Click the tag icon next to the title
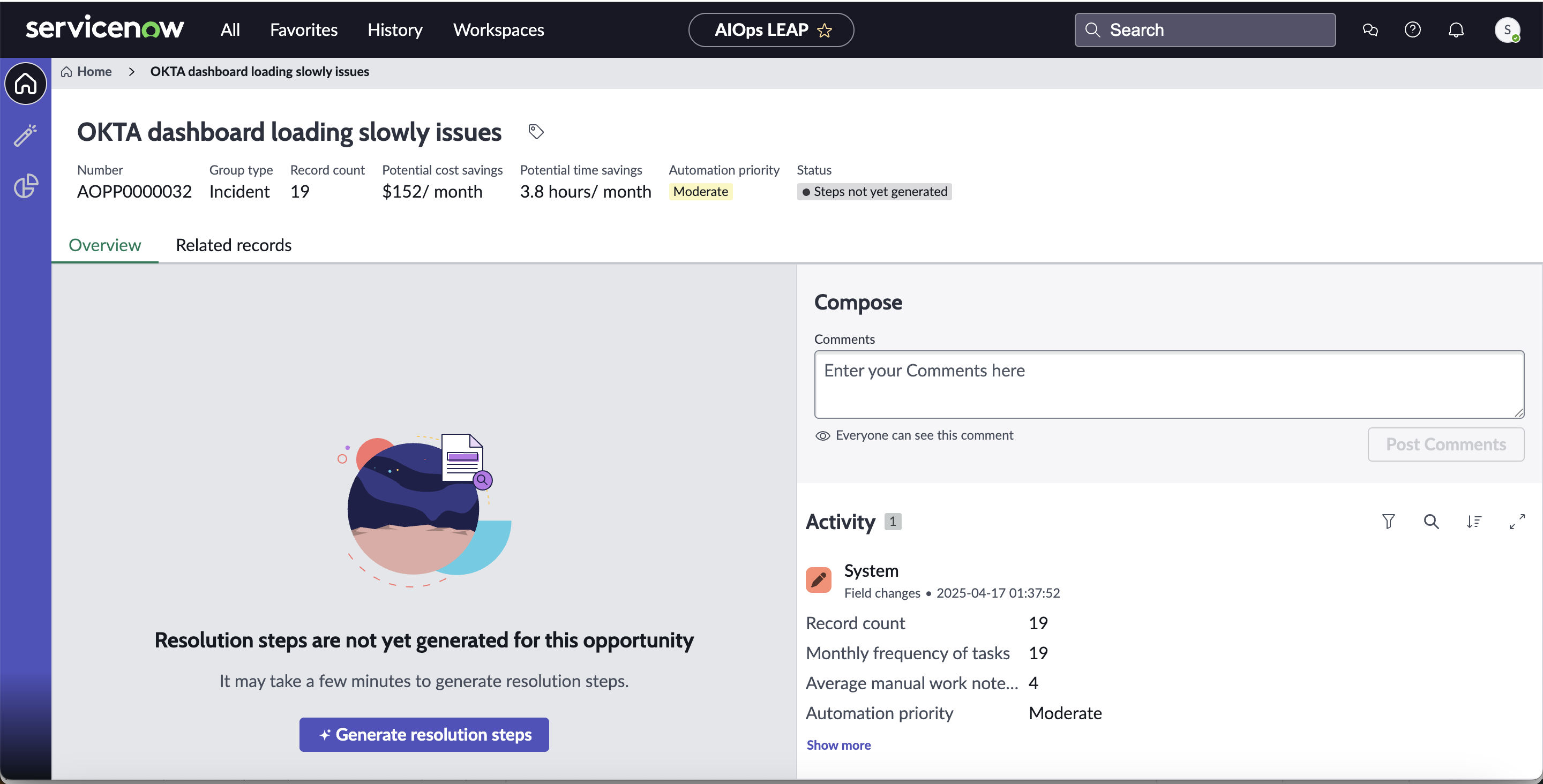 (536, 131)
